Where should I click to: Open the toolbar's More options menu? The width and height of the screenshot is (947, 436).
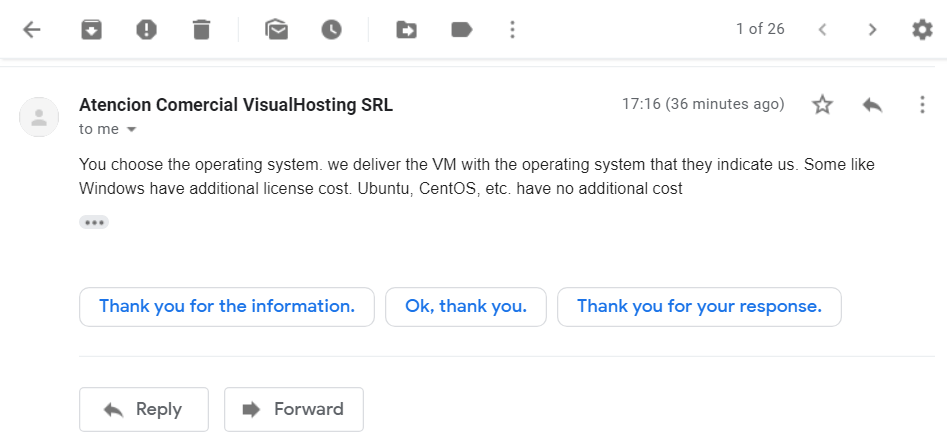pos(512,29)
